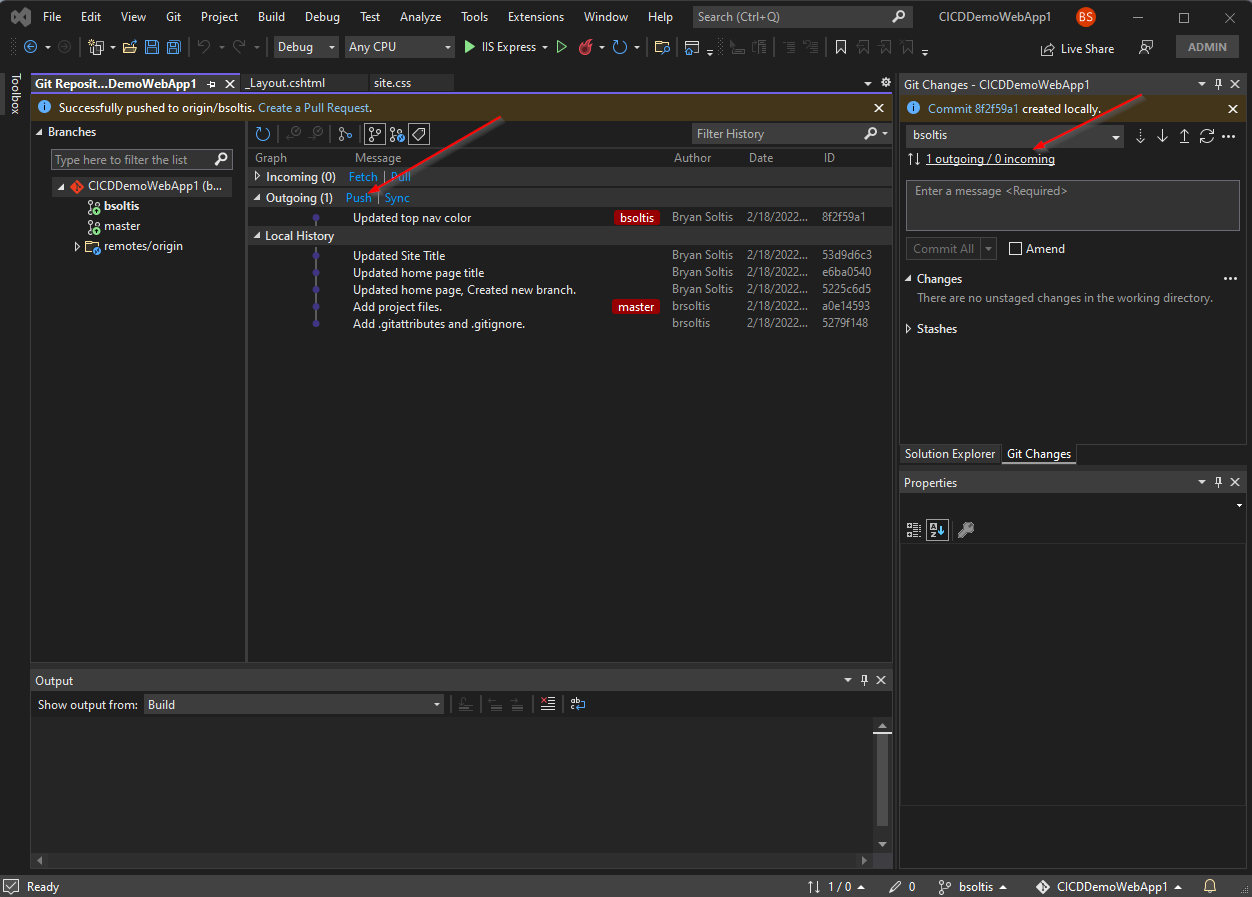This screenshot has width=1252, height=897.
Task: Check the Amend checkbox
Action: pos(1016,249)
